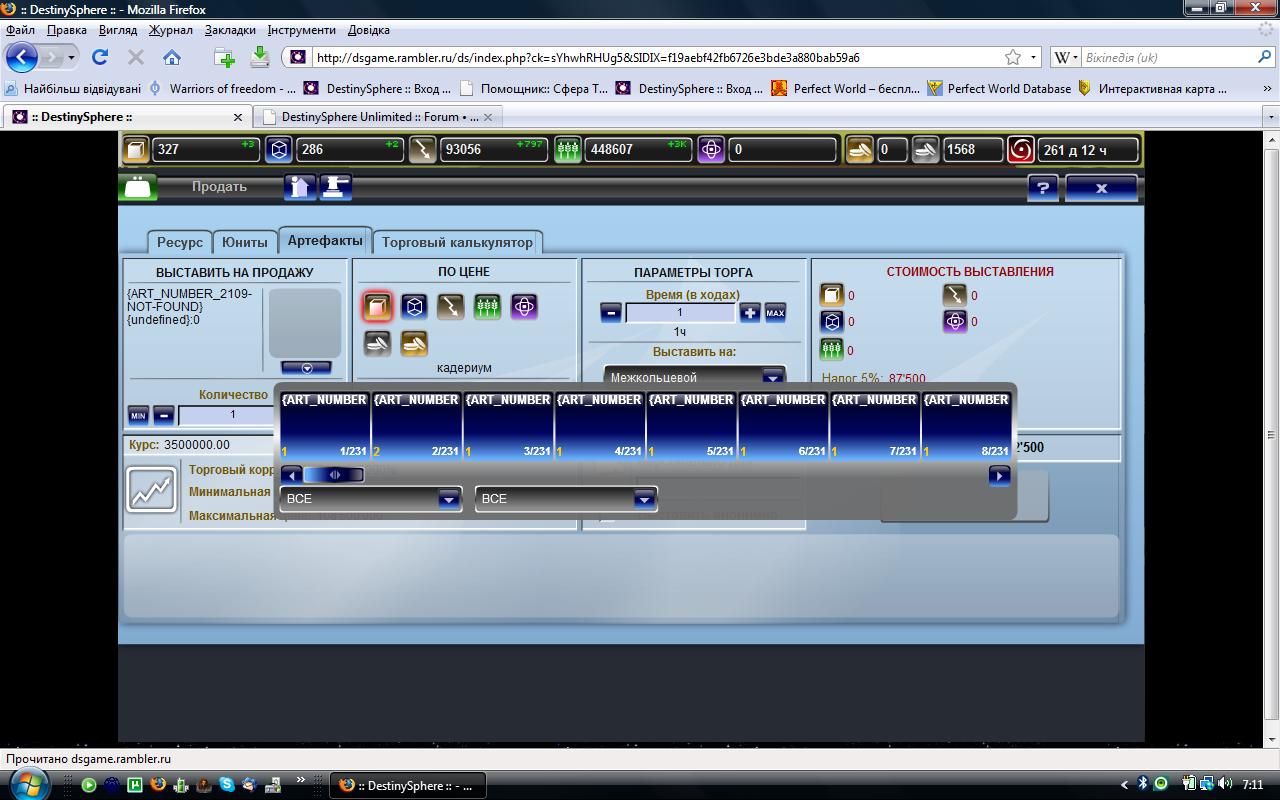Click the artifact list scrollbar thumb

(334, 475)
